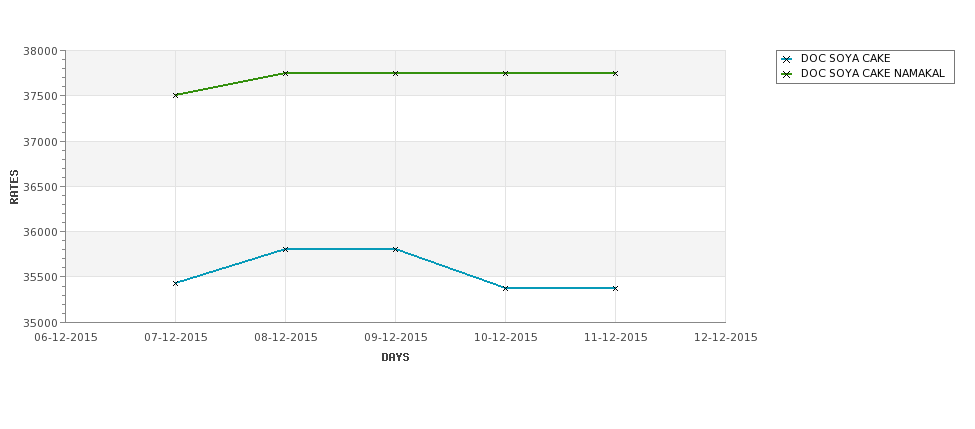975x429 pixels.
Task: Click the DOC SOYA CAKE NAMAKAL legend marker
Action: pyautogui.click(x=787, y=74)
